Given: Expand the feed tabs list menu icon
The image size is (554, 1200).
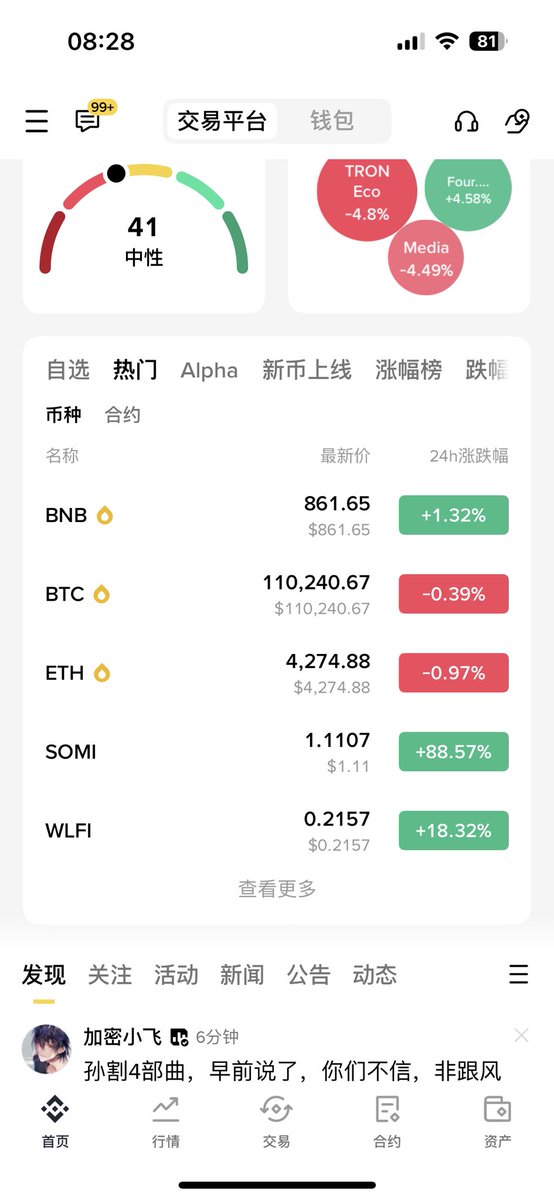Looking at the screenshot, I should [518, 974].
